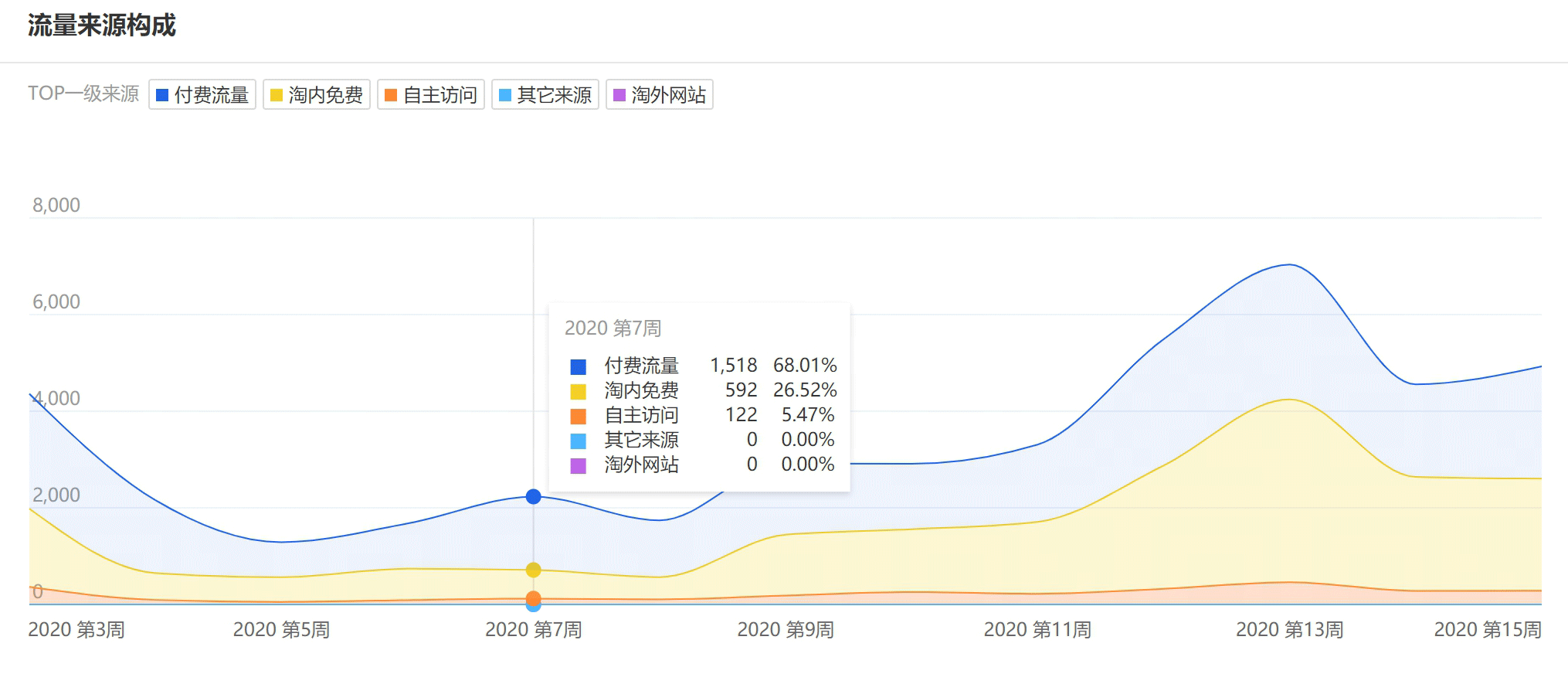Screen dimensions: 1568x674
Task: Toggle 淘外网站 legend button
Action: [x=660, y=95]
